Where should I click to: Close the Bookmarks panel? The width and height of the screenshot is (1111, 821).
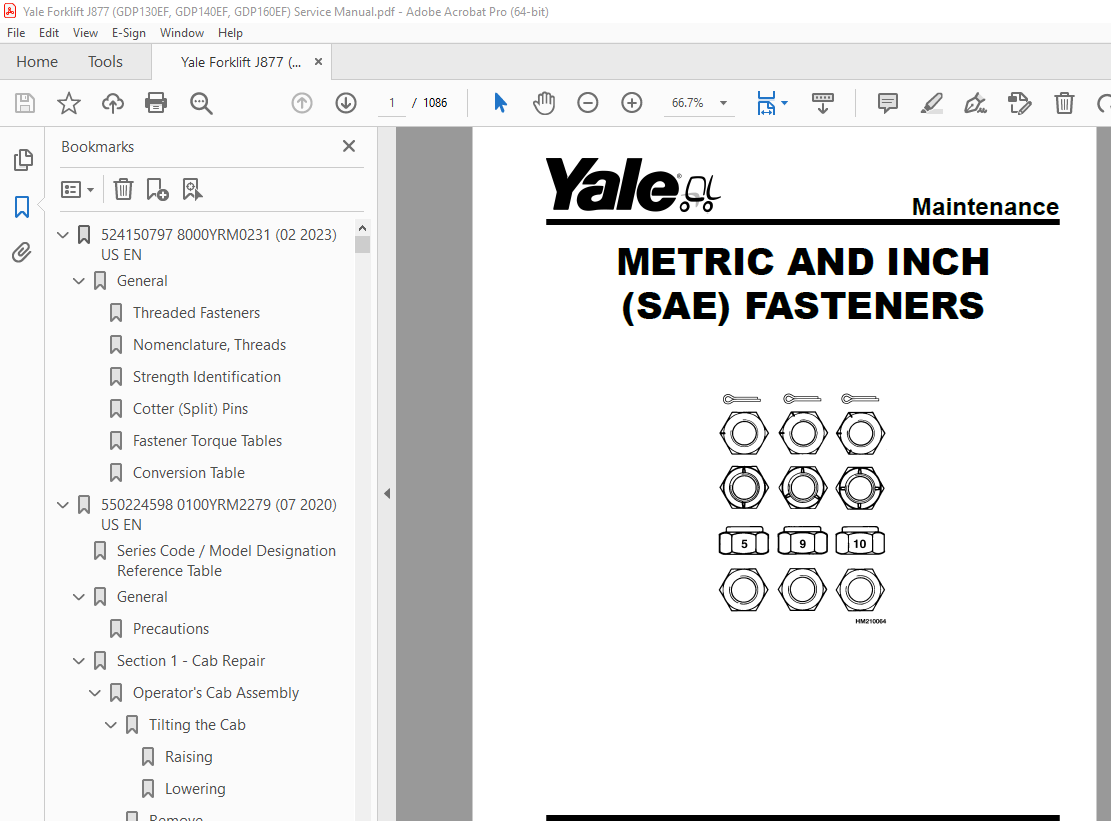(349, 146)
